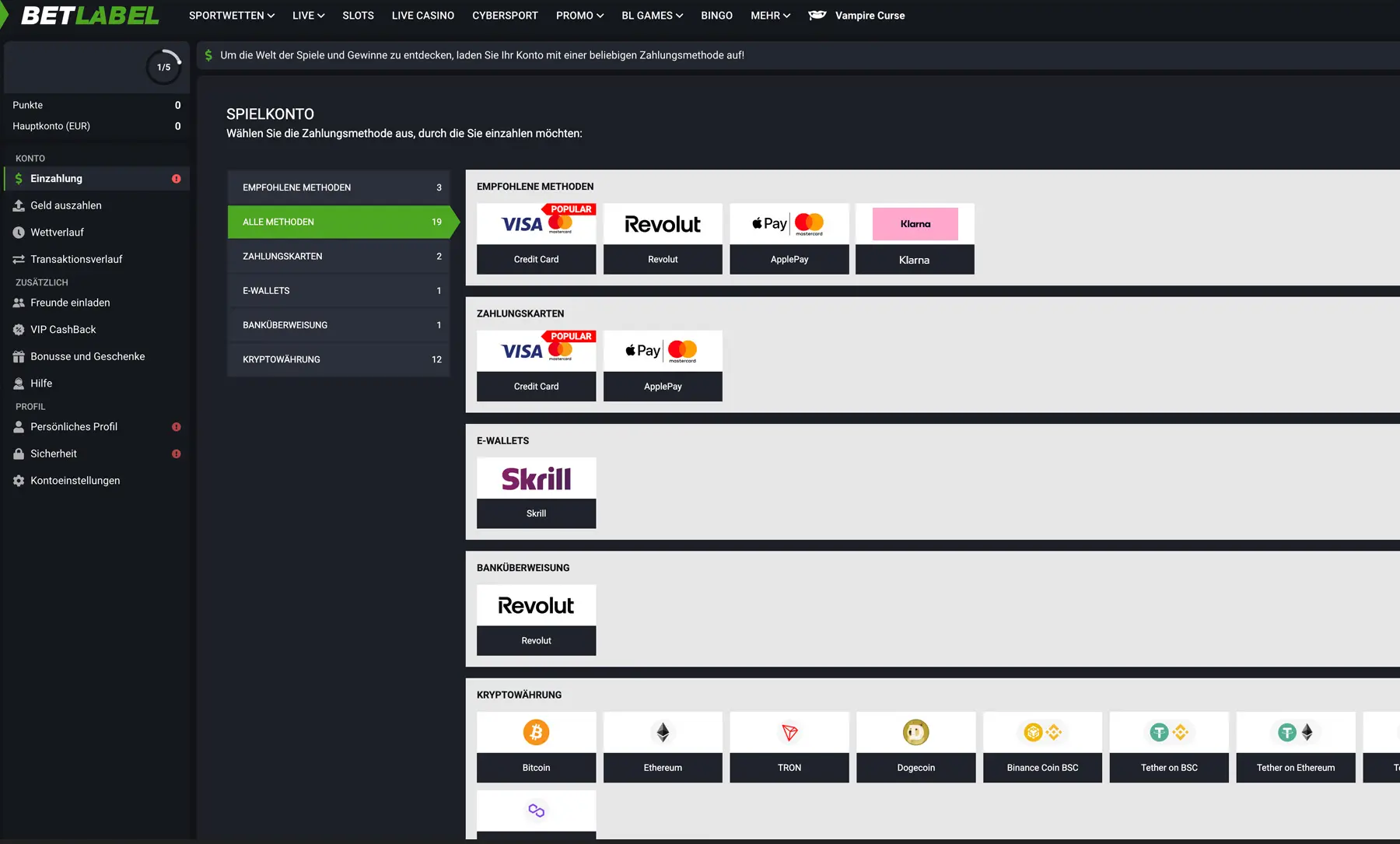Open the Promo dropdown menu
The width and height of the screenshot is (1400, 844).
[579, 16]
